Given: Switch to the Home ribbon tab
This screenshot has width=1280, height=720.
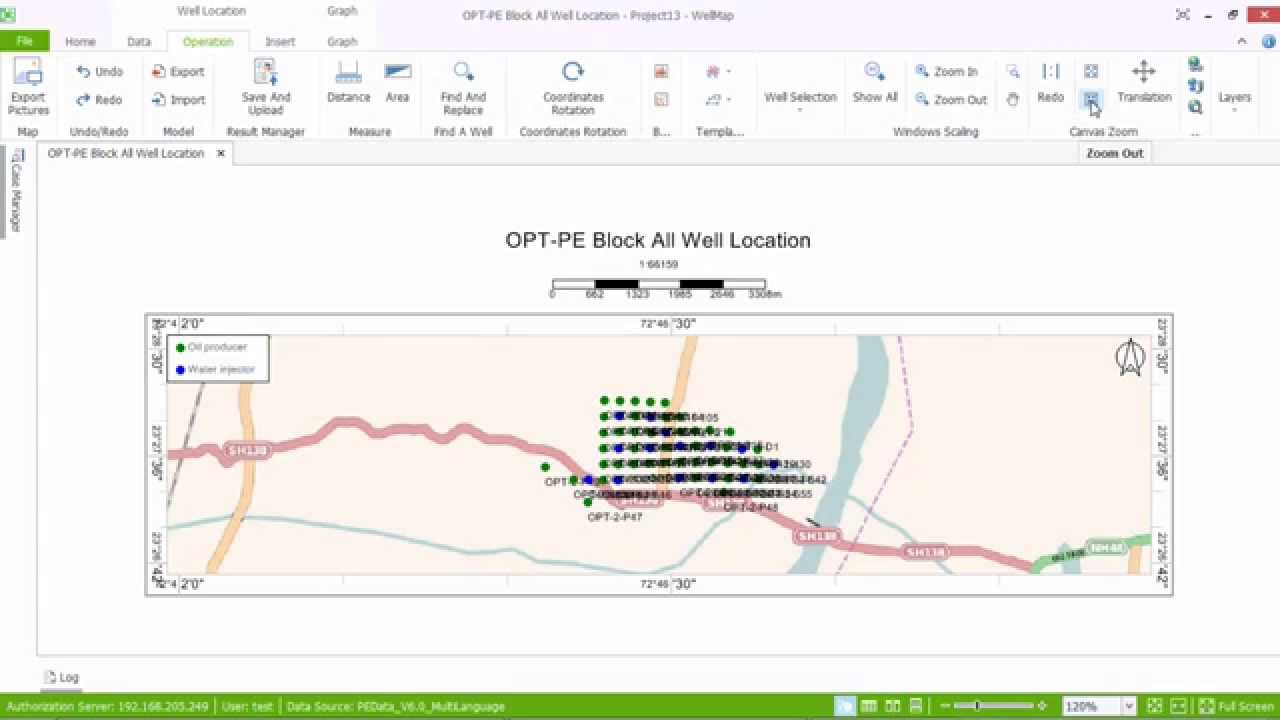Looking at the screenshot, I should point(80,42).
